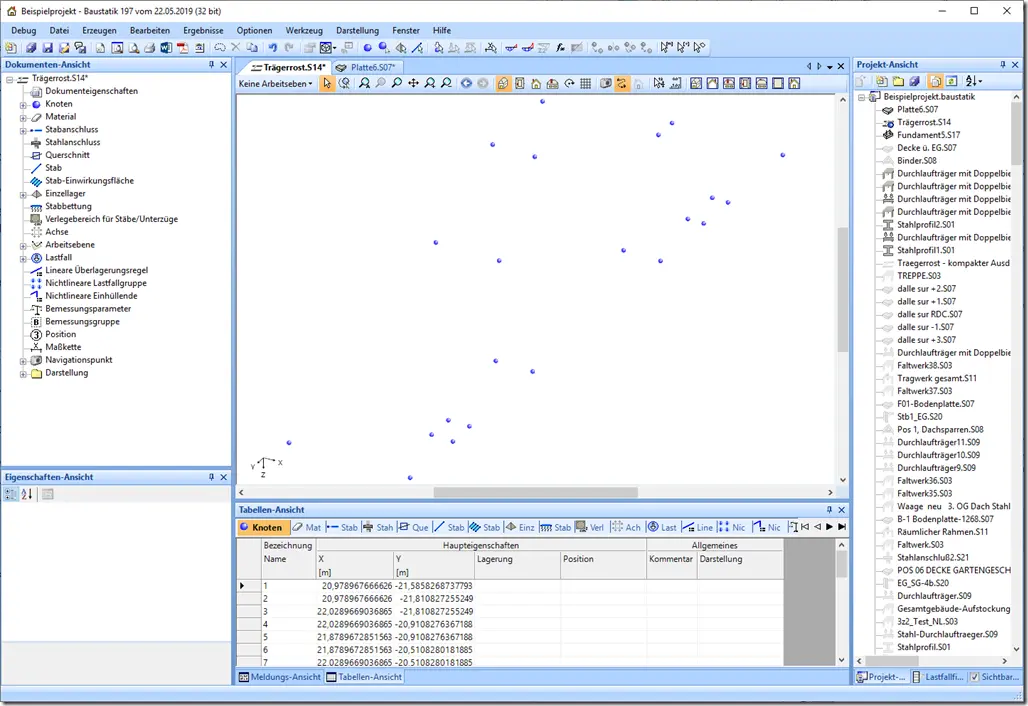This screenshot has width=1028, height=706.
Task: Click the Word export icon
Action: click(x=165, y=48)
